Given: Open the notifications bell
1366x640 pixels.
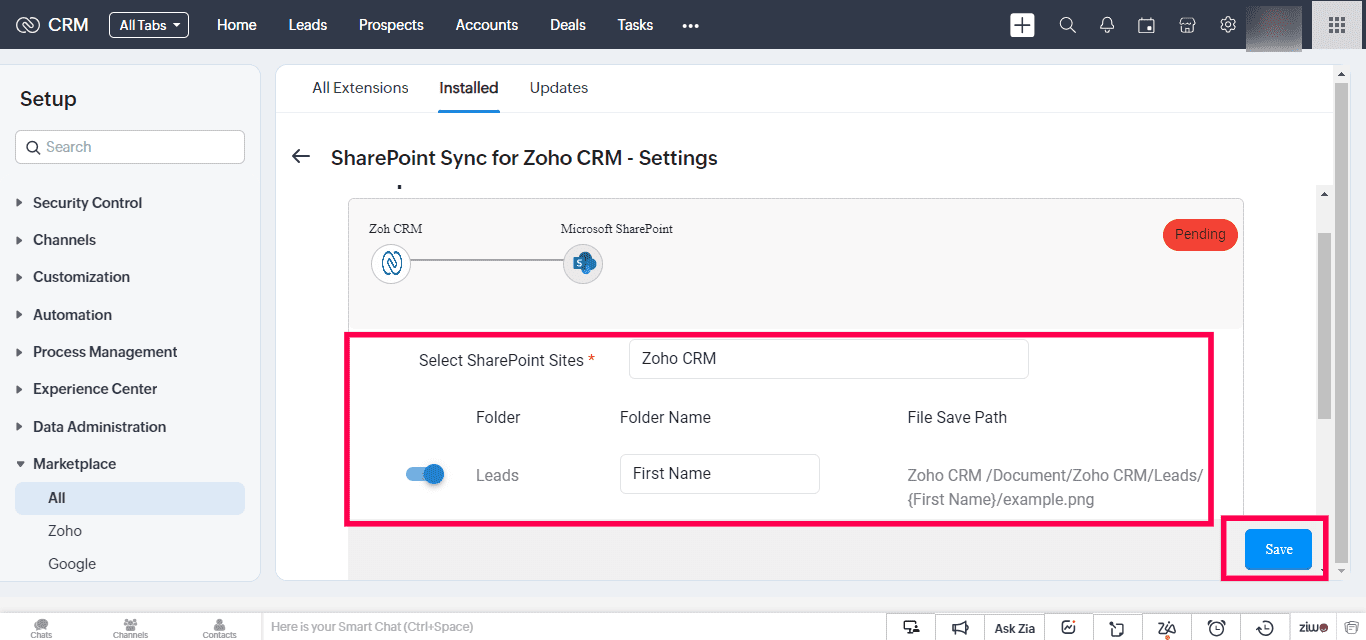Looking at the screenshot, I should click(x=1107, y=25).
